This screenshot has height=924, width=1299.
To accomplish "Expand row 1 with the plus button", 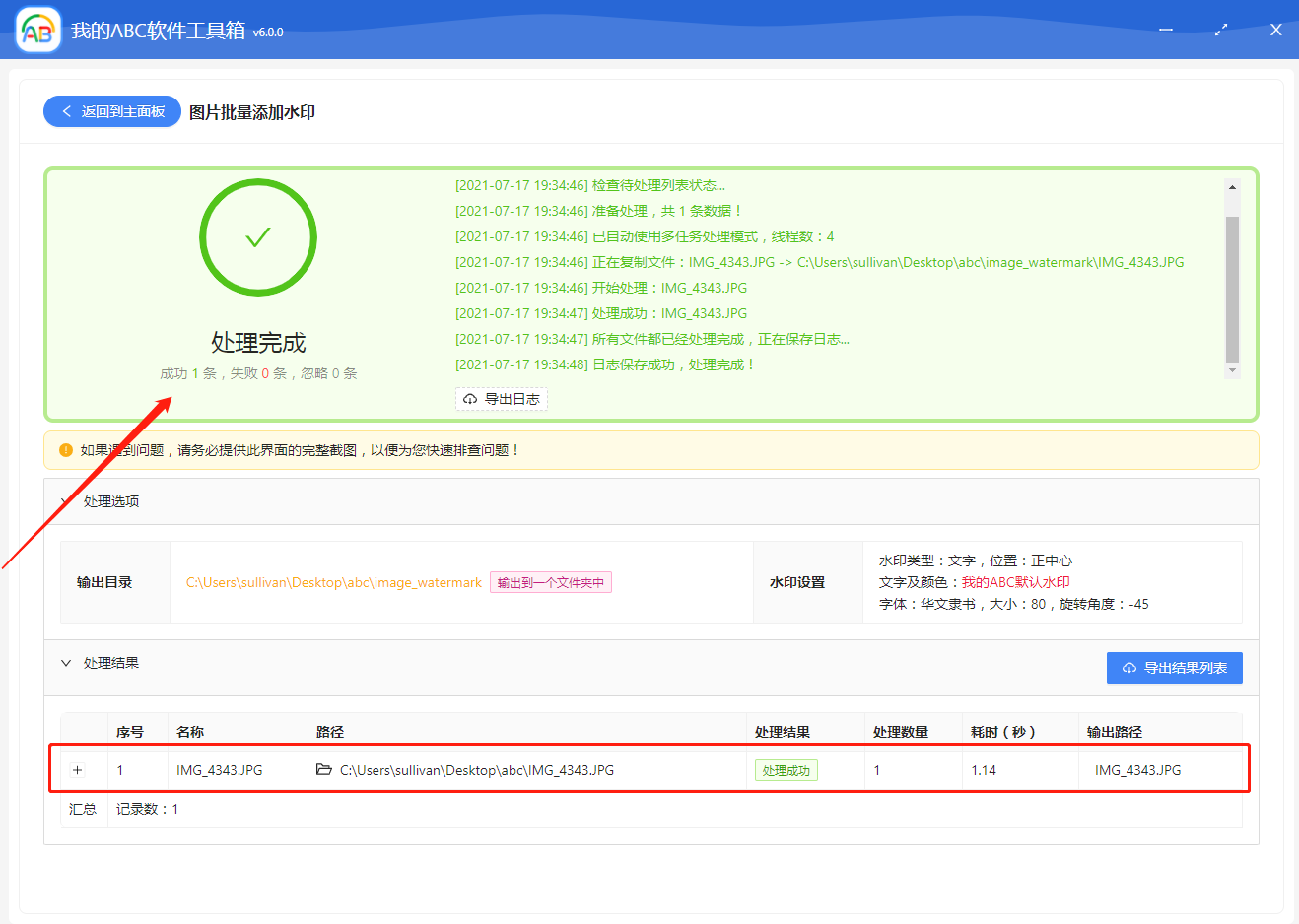I will pos(78,770).
